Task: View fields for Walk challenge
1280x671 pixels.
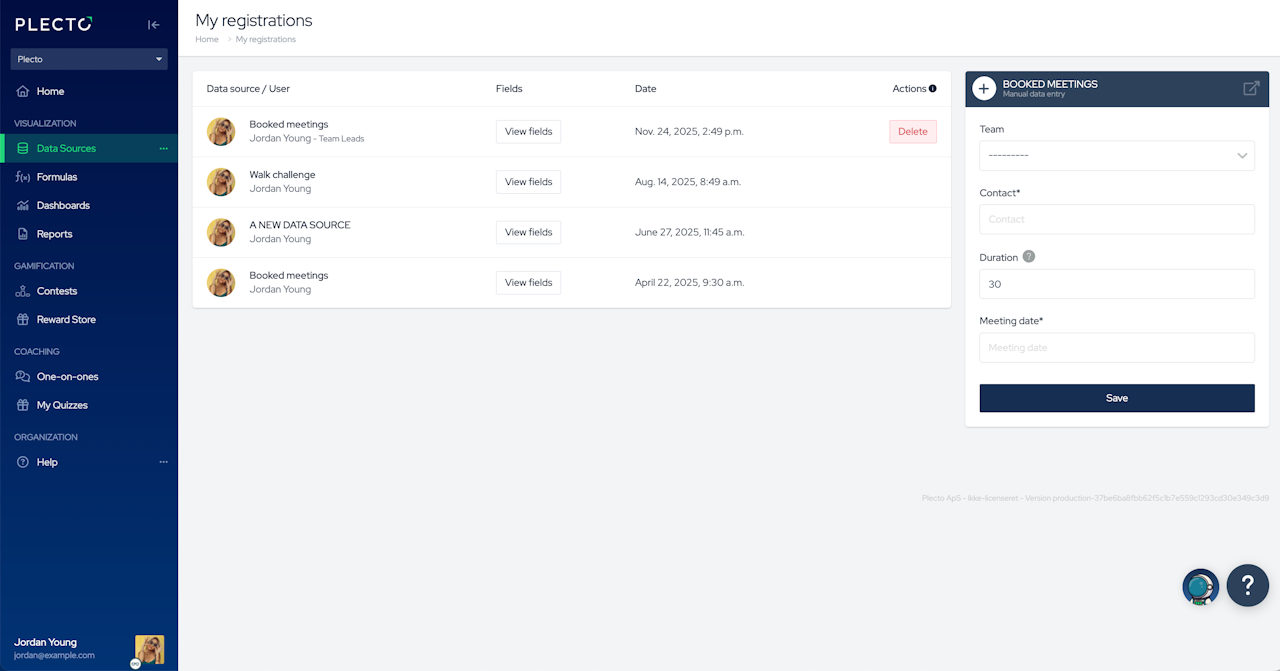Action: [528, 182]
